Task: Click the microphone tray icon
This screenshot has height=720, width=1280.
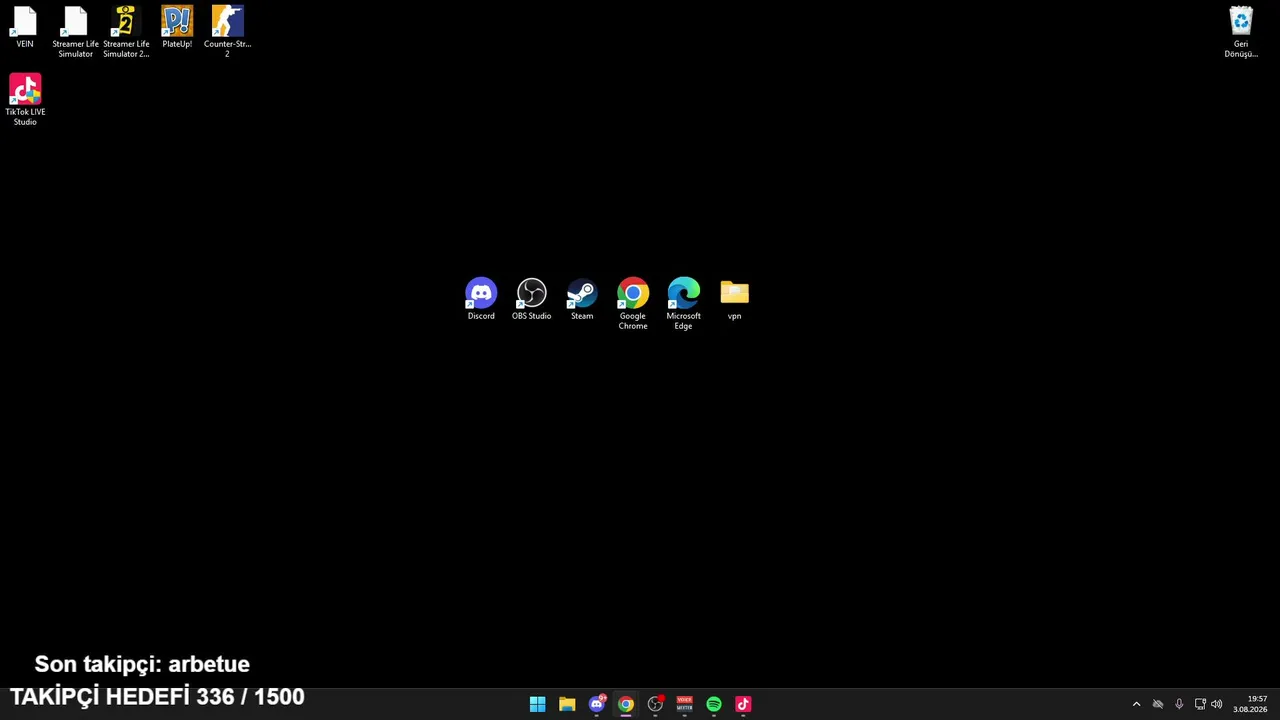Action: pyautogui.click(x=1179, y=704)
